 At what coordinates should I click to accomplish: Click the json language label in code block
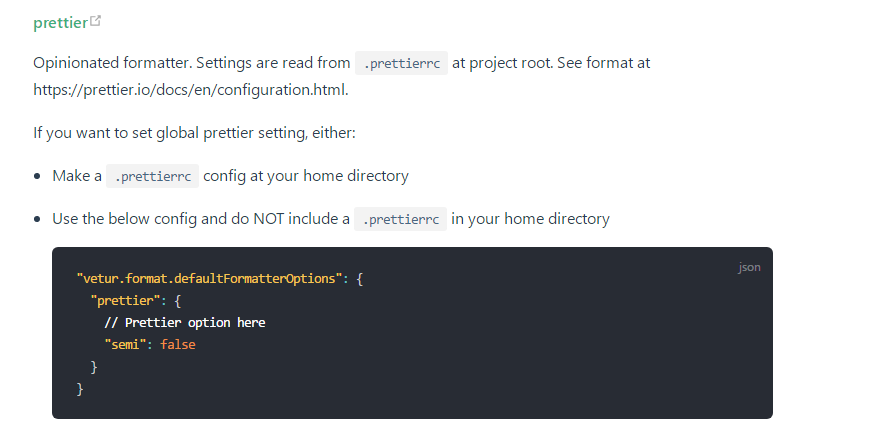pos(749,267)
